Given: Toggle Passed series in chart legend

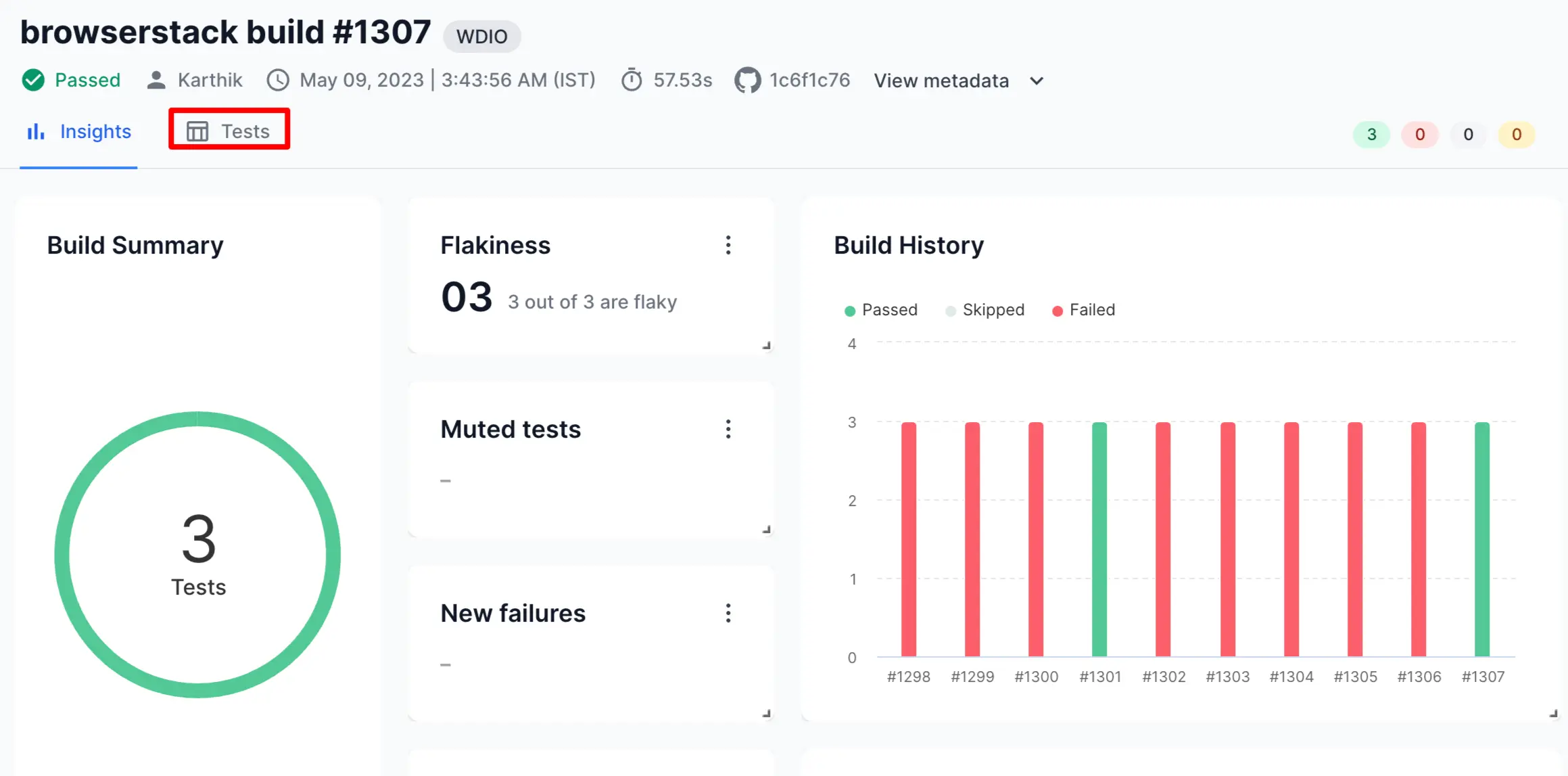Looking at the screenshot, I should click(881, 310).
